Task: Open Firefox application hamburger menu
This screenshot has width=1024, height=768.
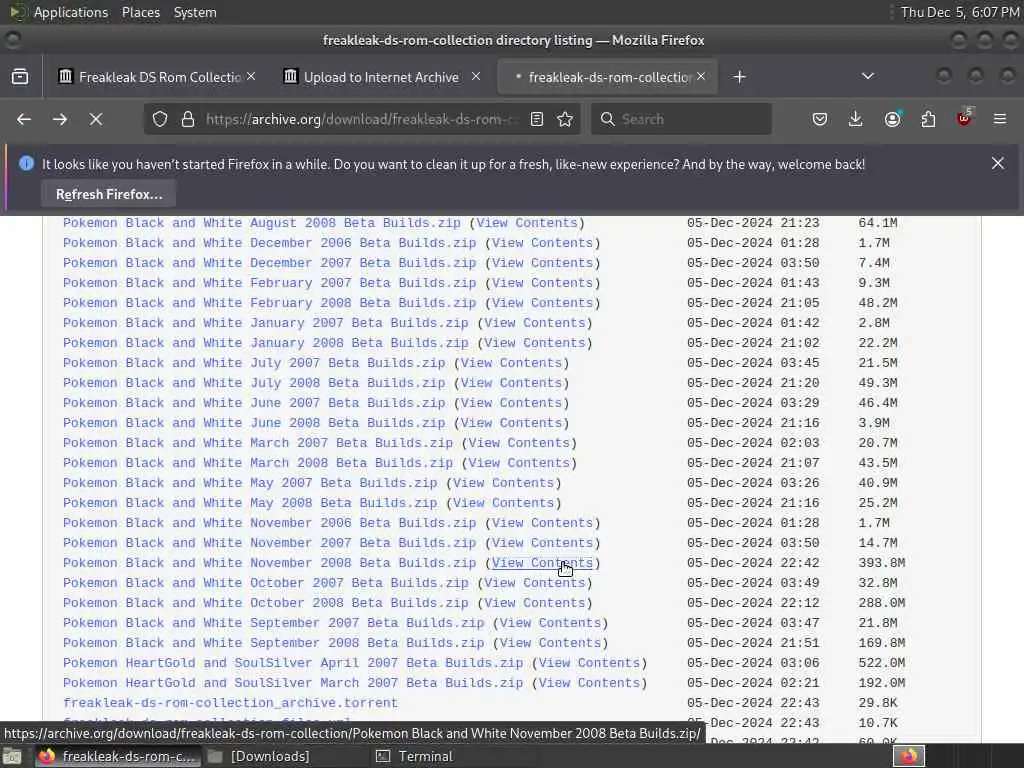Action: pyautogui.click(x=999, y=119)
